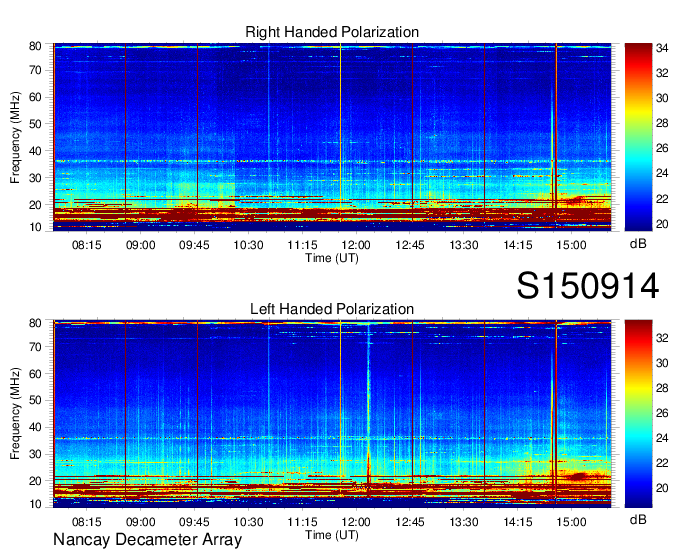Click the 15:00 time tick of the top plot
This screenshot has width=680, height=552.
pyautogui.click(x=572, y=245)
